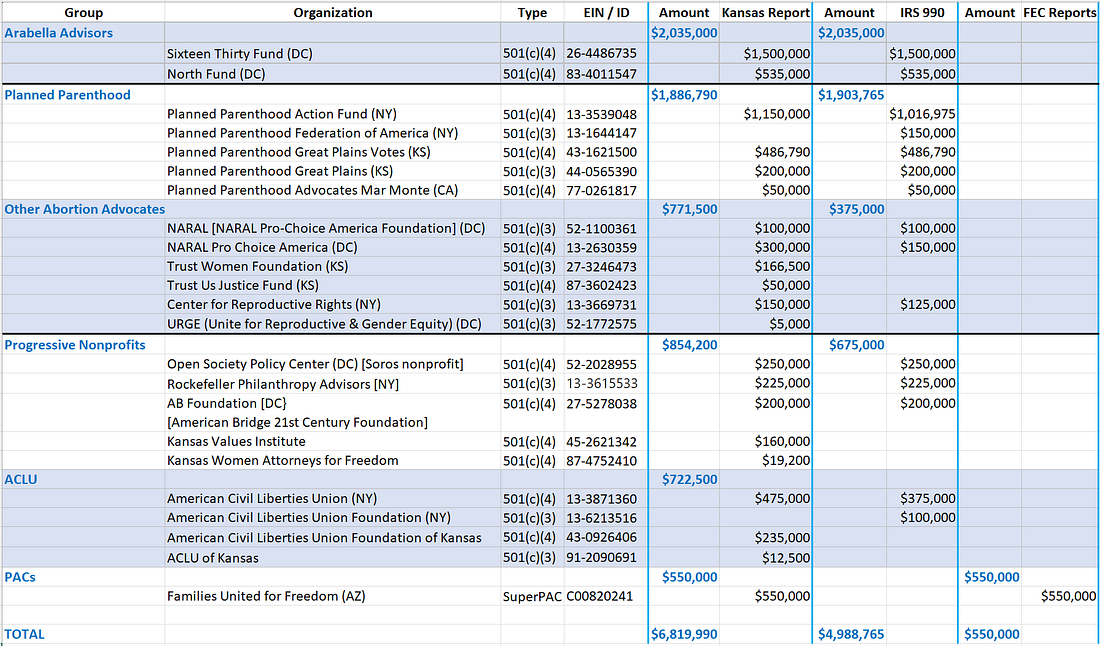Click the URGE organization cell

[x=333, y=324]
